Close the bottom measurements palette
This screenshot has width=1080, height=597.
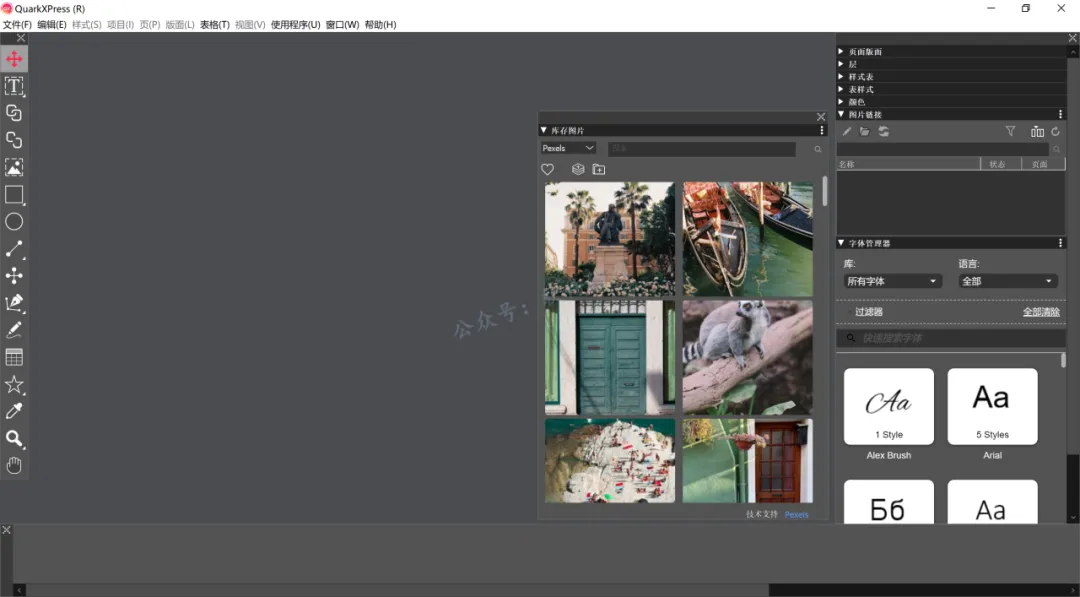coord(6,530)
